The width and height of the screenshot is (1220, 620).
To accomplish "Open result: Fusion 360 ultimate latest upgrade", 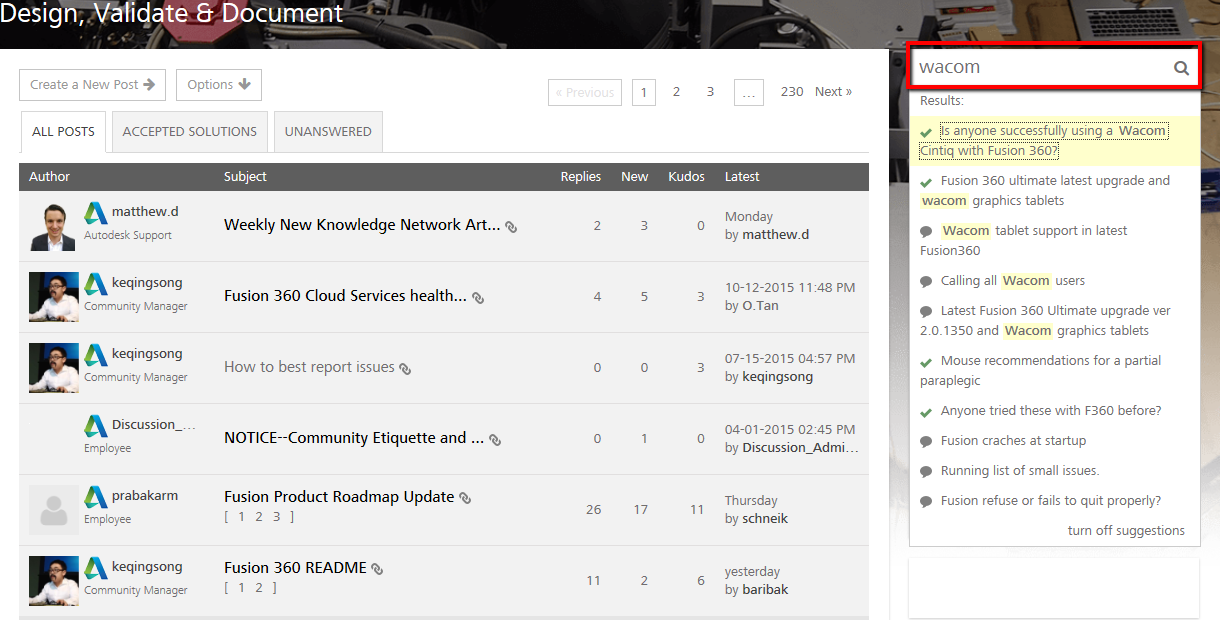I will tap(1045, 191).
